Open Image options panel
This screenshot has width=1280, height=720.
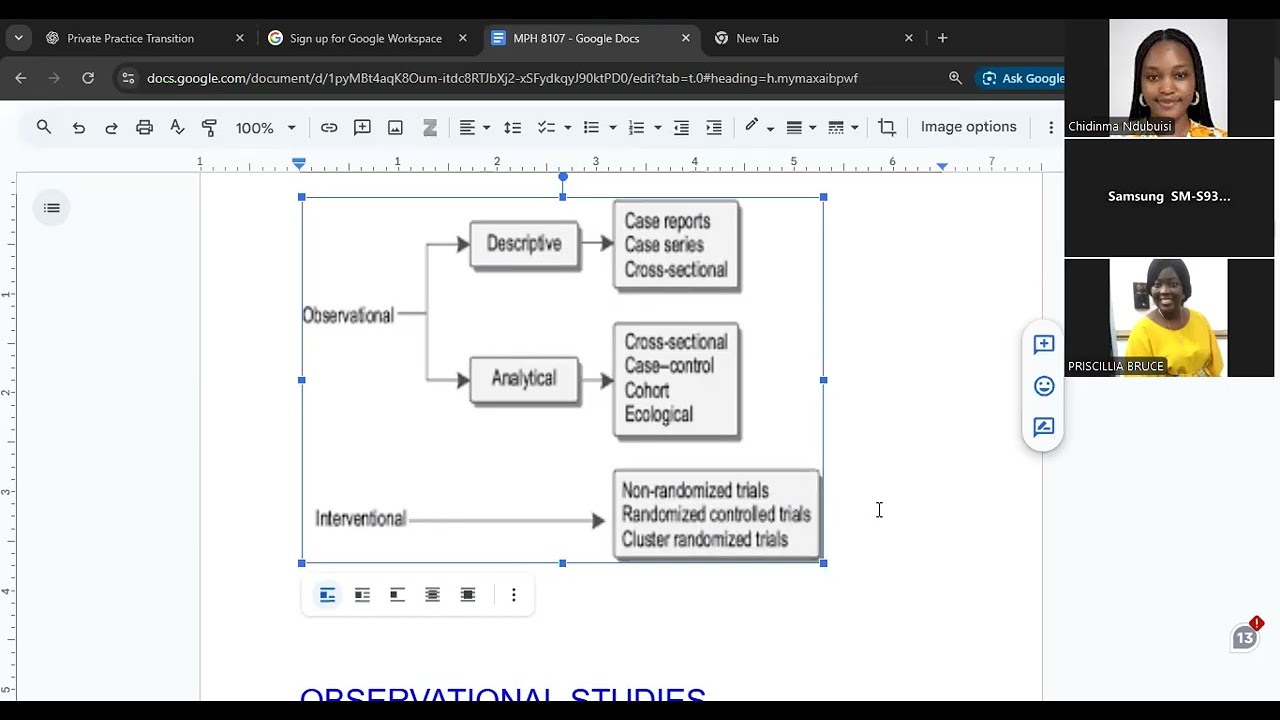click(968, 127)
